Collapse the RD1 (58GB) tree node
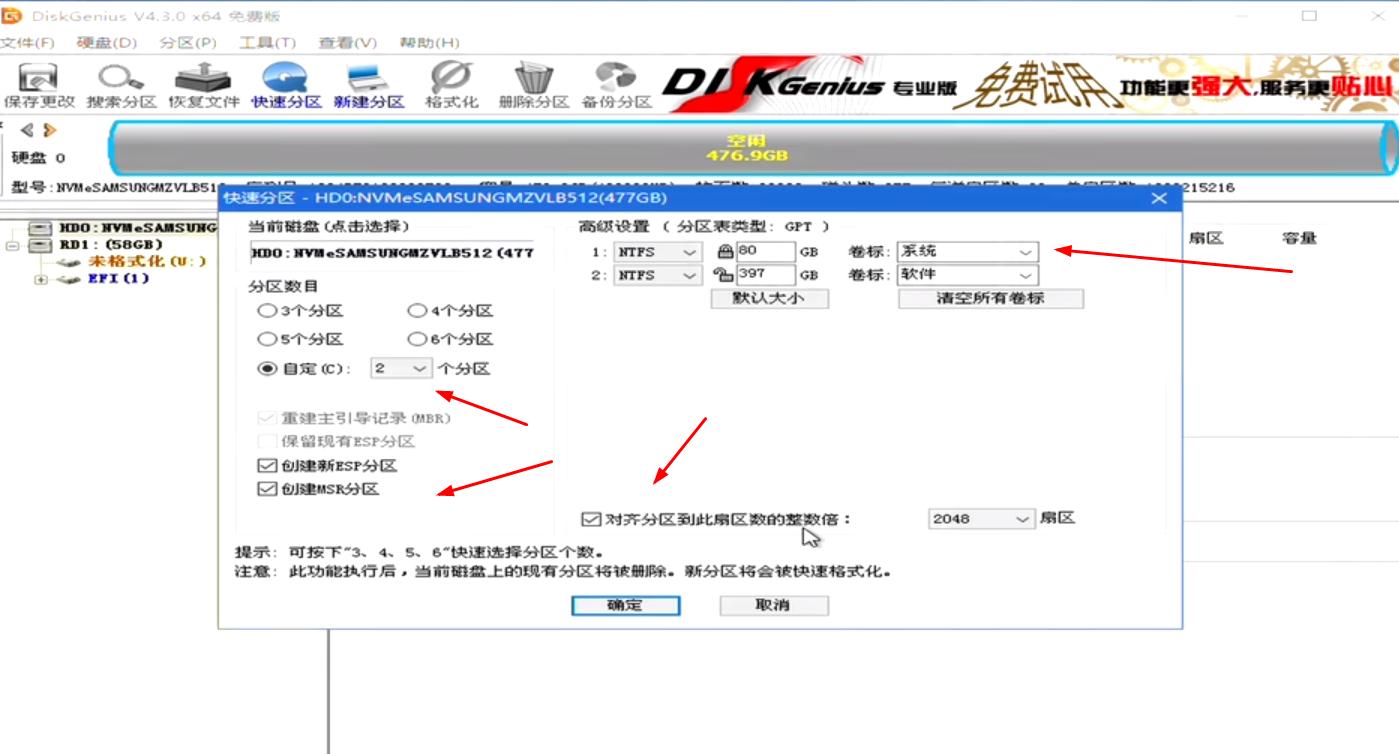Screen dimensions: 1399x754 click(13, 245)
